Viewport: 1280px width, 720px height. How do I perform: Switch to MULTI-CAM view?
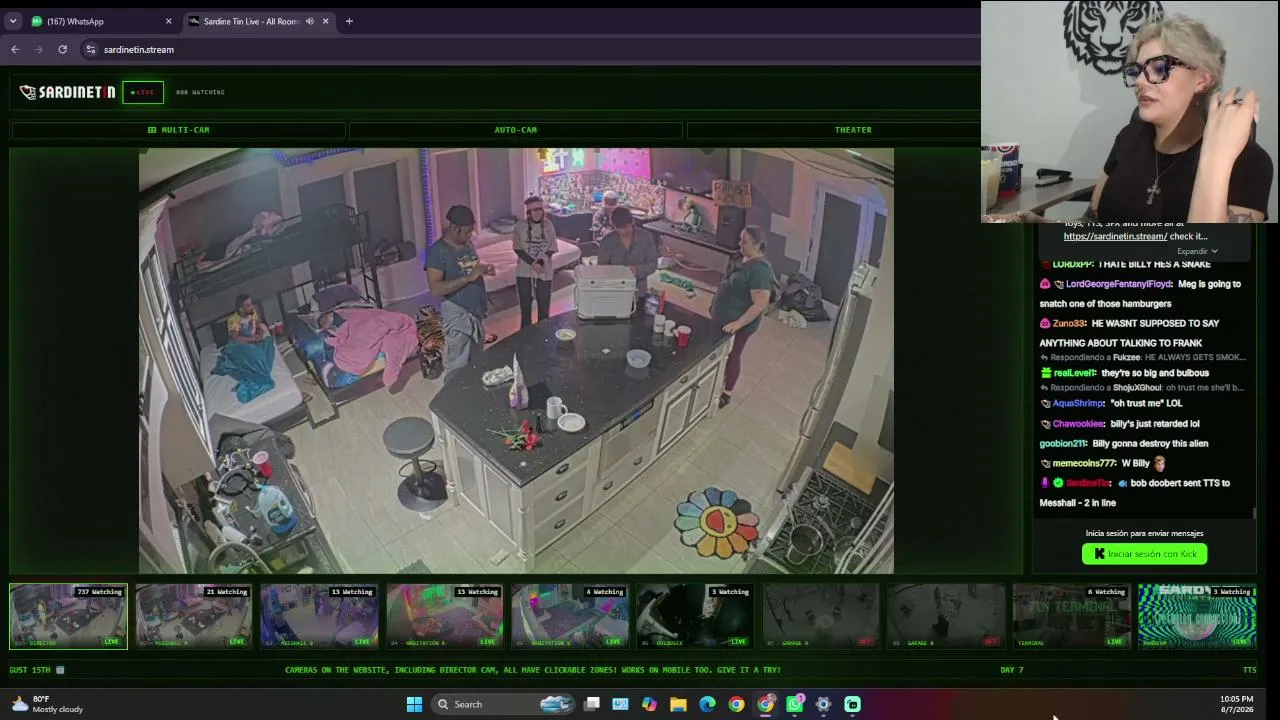[x=178, y=130]
